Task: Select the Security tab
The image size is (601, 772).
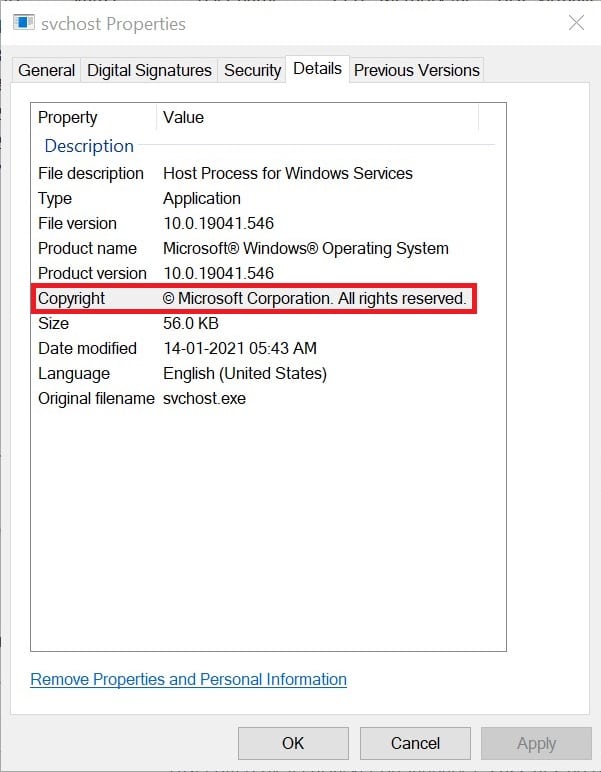Action: [x=252, y=70]
